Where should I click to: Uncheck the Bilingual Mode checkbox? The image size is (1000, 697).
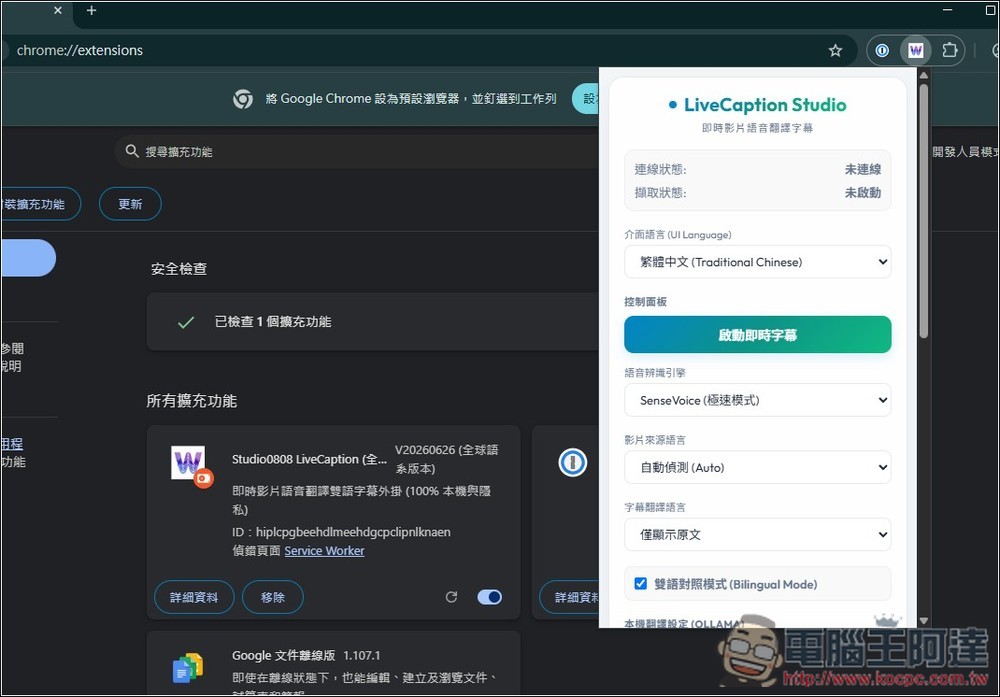tap(640, 583)
